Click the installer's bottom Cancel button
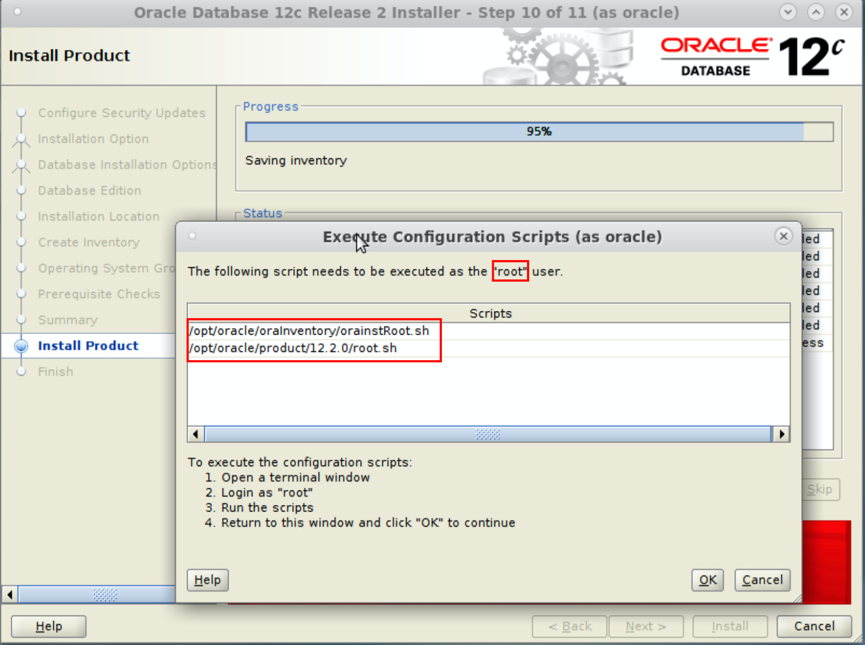The image size is (865, 645). [x=814, y=626]
